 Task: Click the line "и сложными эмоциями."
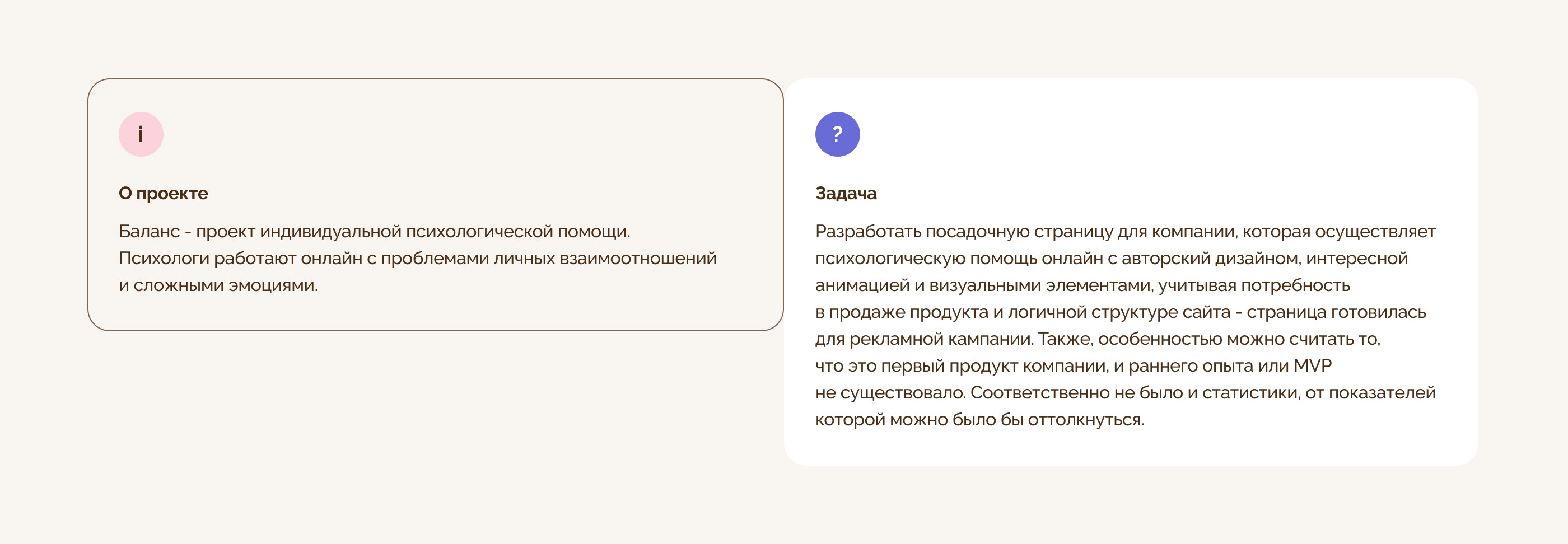coord(218,285)
